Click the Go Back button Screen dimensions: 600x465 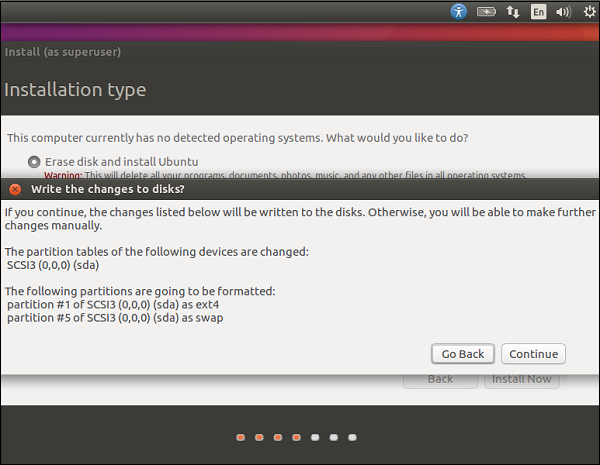coord(463,354)
